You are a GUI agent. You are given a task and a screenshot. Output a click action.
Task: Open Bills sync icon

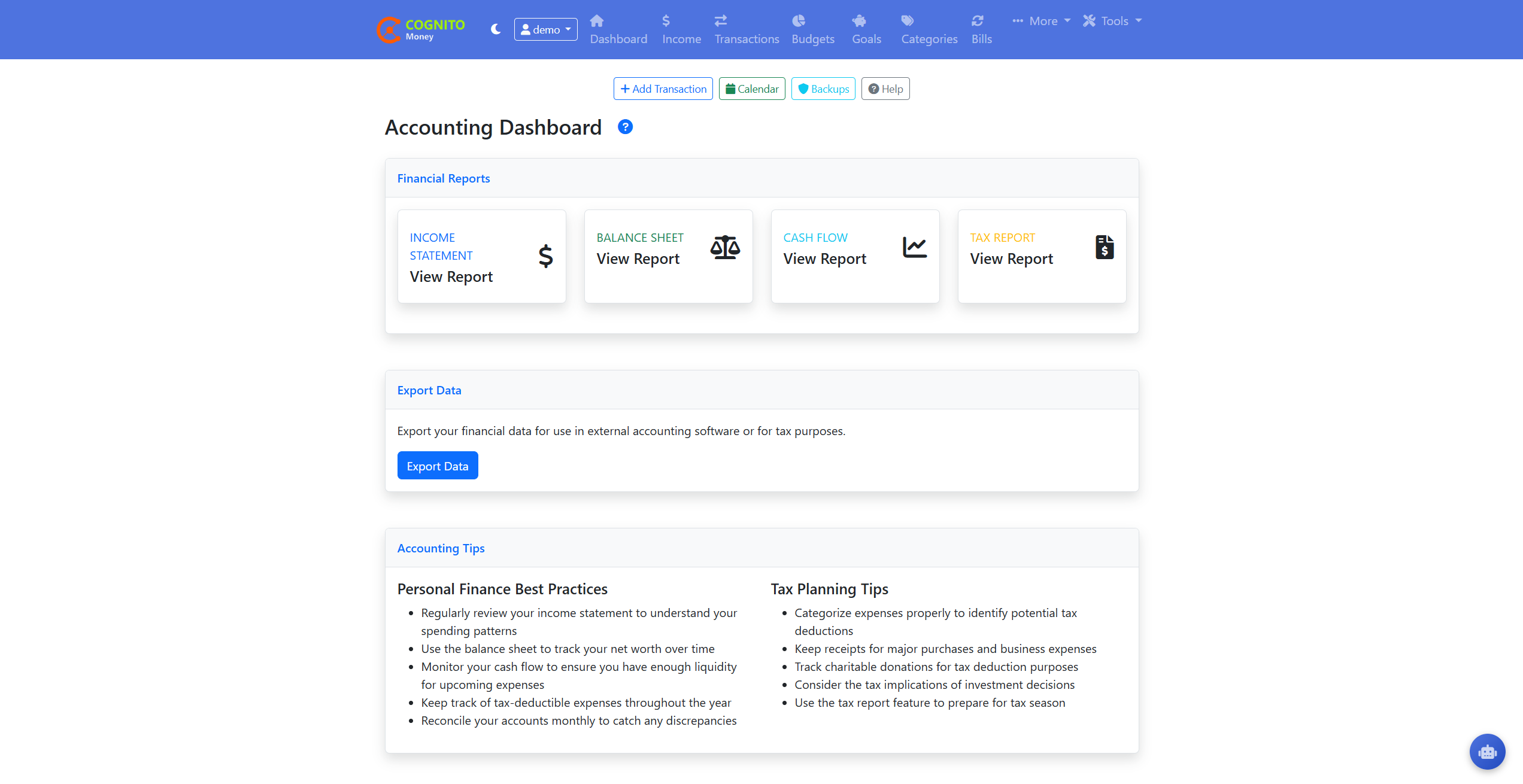978,21
